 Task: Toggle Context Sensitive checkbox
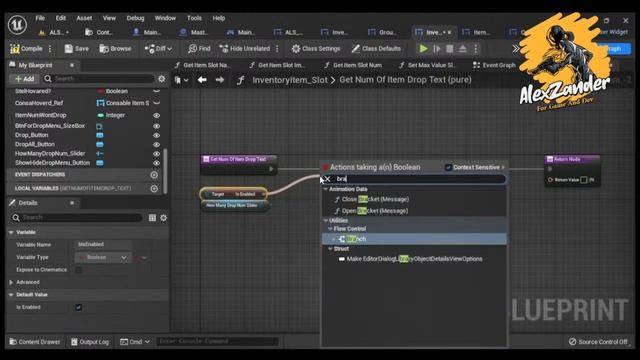coord(448,167)
